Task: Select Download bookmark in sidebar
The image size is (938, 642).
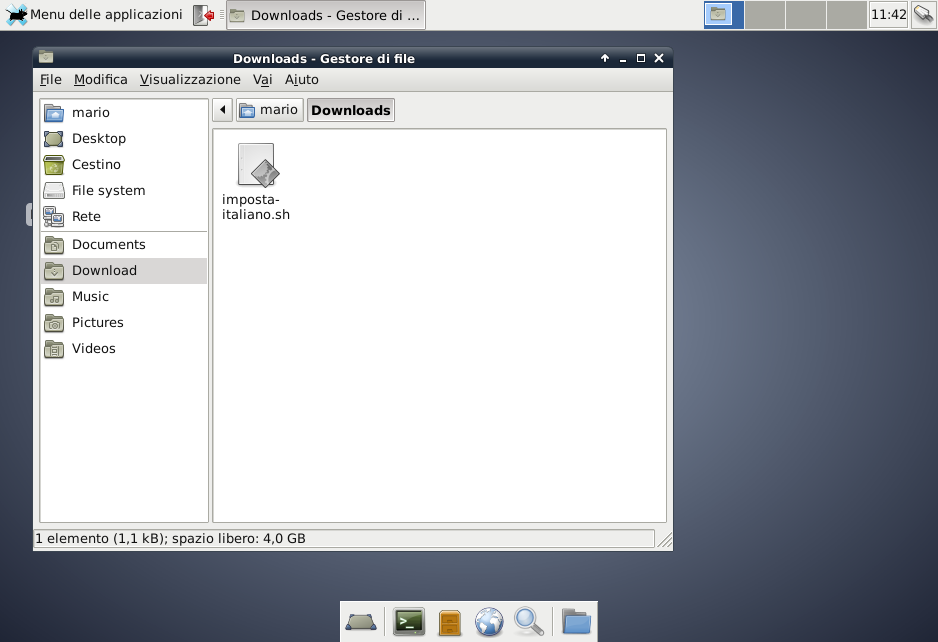Action: point(124,270)
